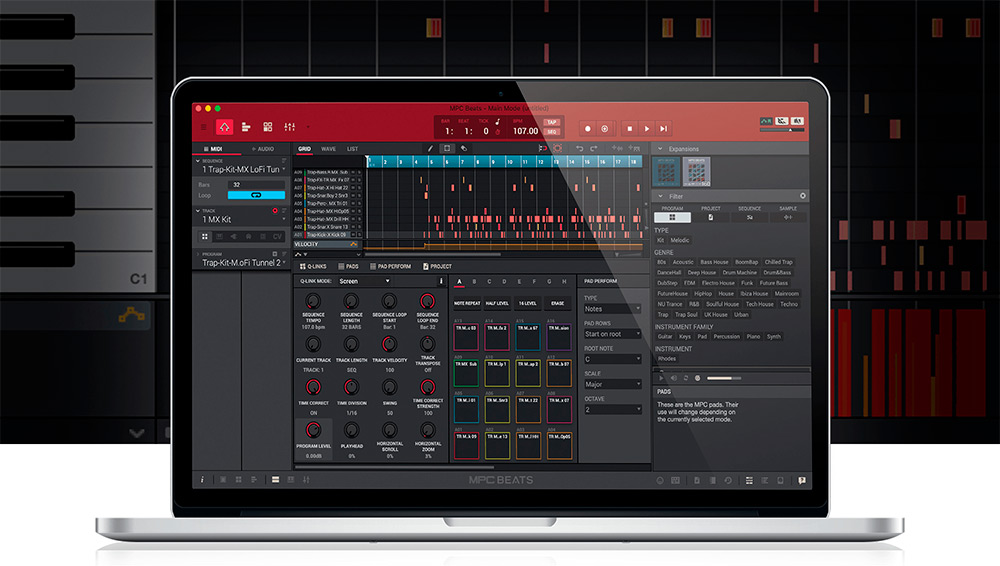Image resolution: width=1000 pixels, height=566 pixels.
Task: Click the Record button
Action: click(x=588, y=128)
